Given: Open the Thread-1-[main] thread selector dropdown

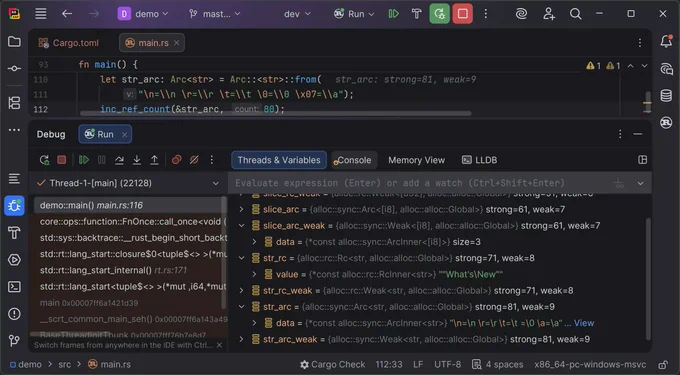Looking at the screenshot, I should click(x=128, y=183).
